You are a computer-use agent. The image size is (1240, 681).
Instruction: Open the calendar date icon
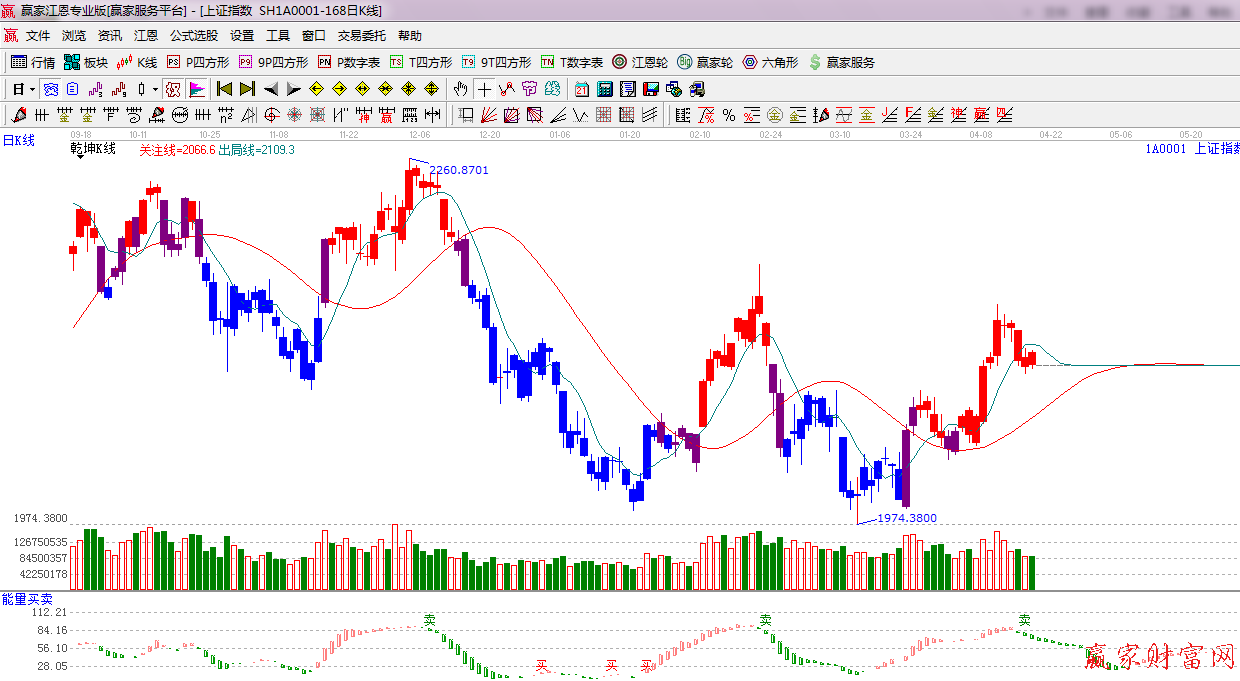(581, 89)
